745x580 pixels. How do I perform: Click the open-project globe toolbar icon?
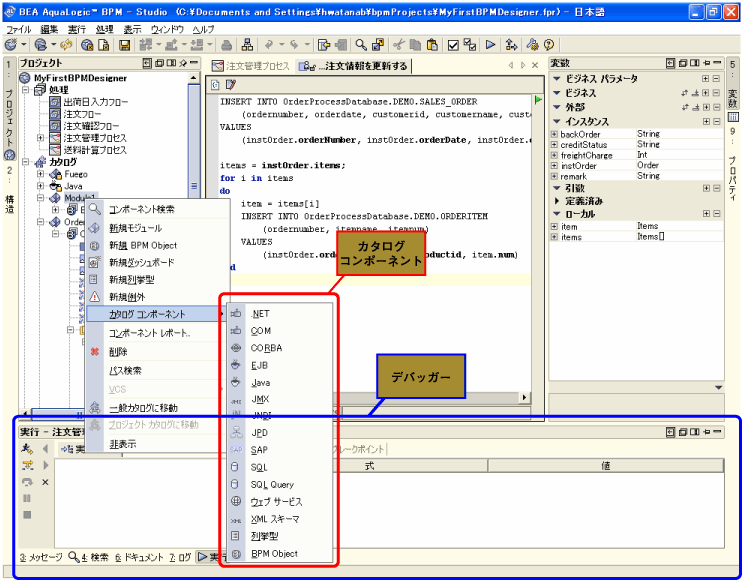click(x=41, y=45)
